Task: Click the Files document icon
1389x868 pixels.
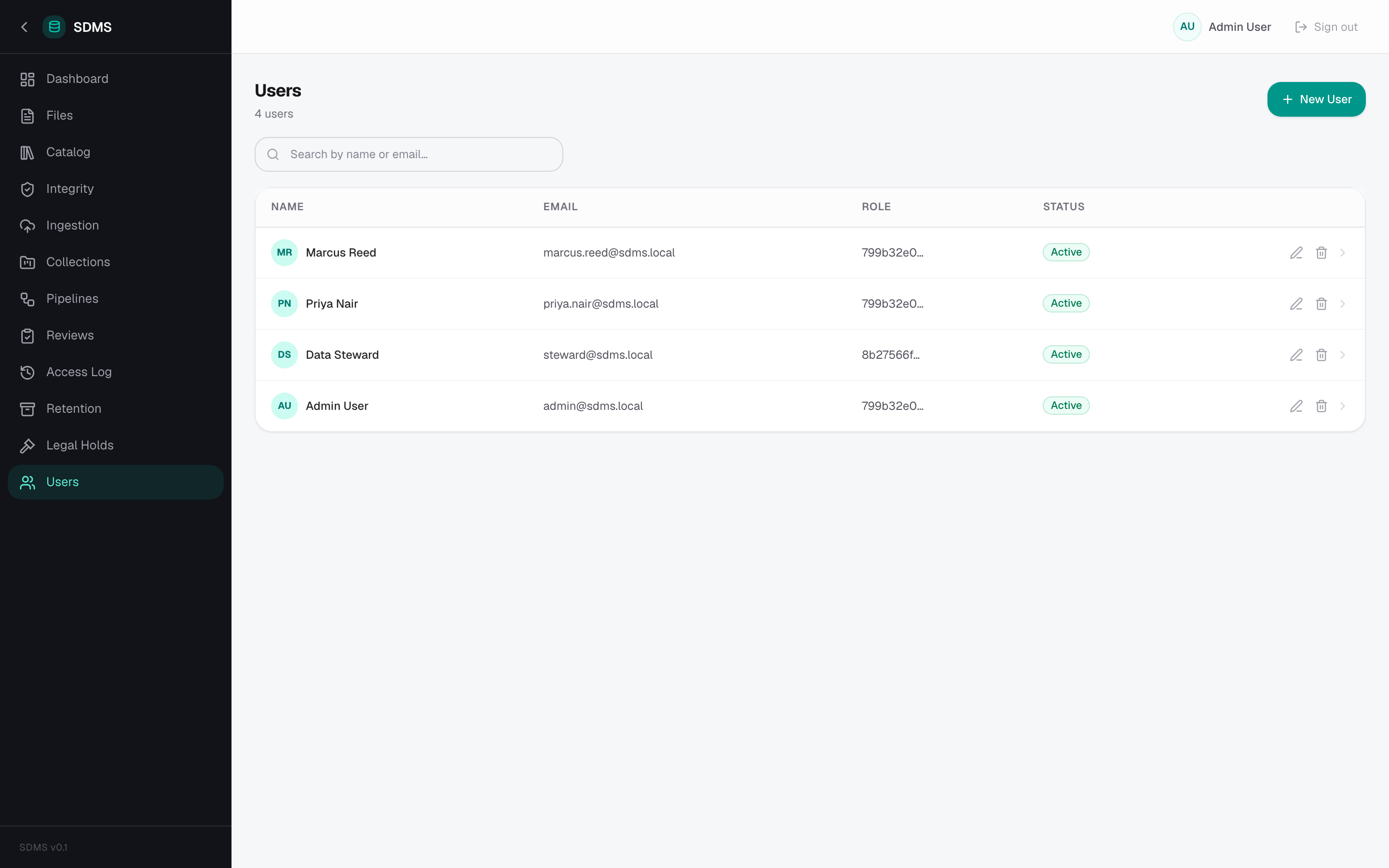Action: (27, 116)
